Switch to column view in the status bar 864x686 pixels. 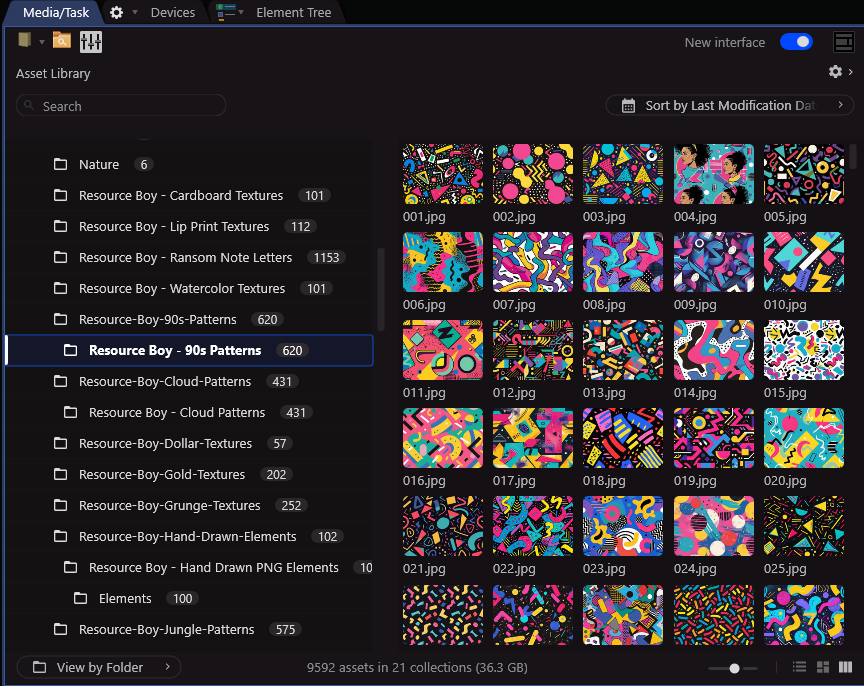tap(845, 667)
